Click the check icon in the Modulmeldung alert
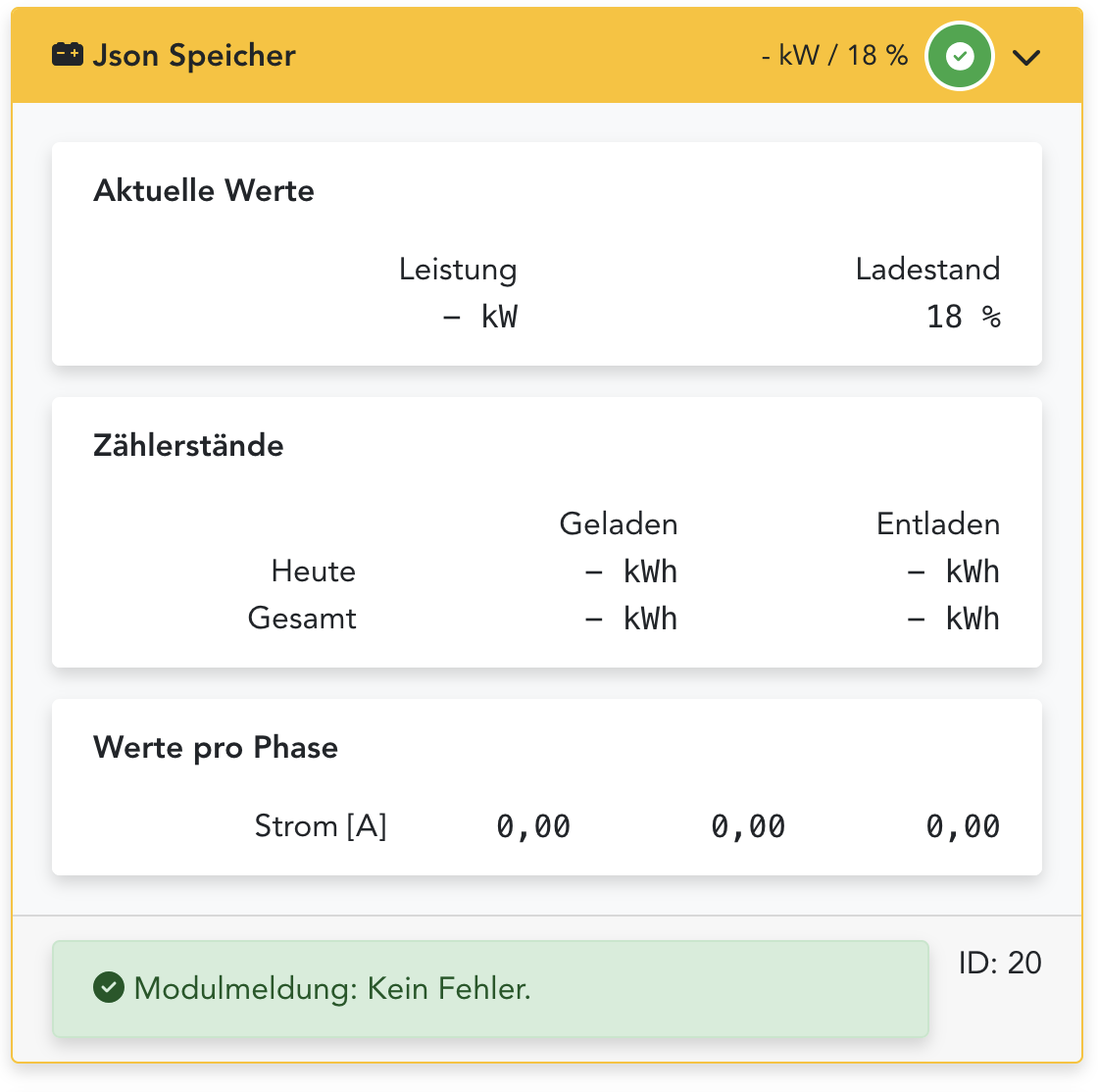The image size is (1098, 1092). [107, 988]
